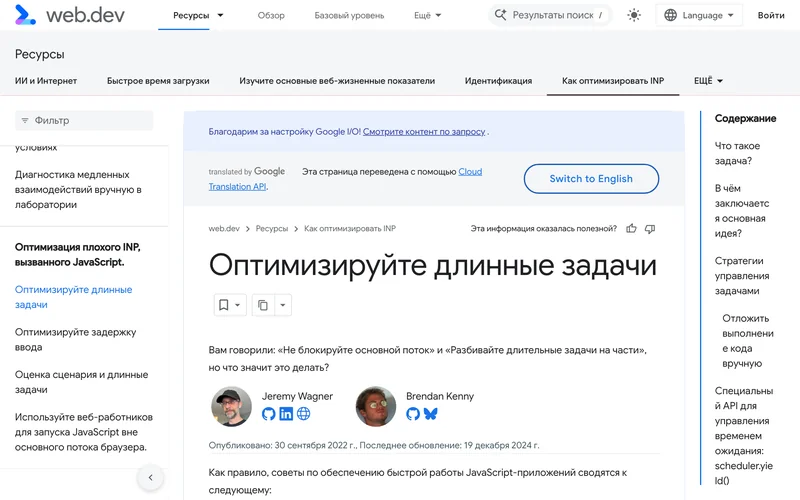Select Как оптимизировать INP tab
This screenshot has width=800, height=500.
613,81
